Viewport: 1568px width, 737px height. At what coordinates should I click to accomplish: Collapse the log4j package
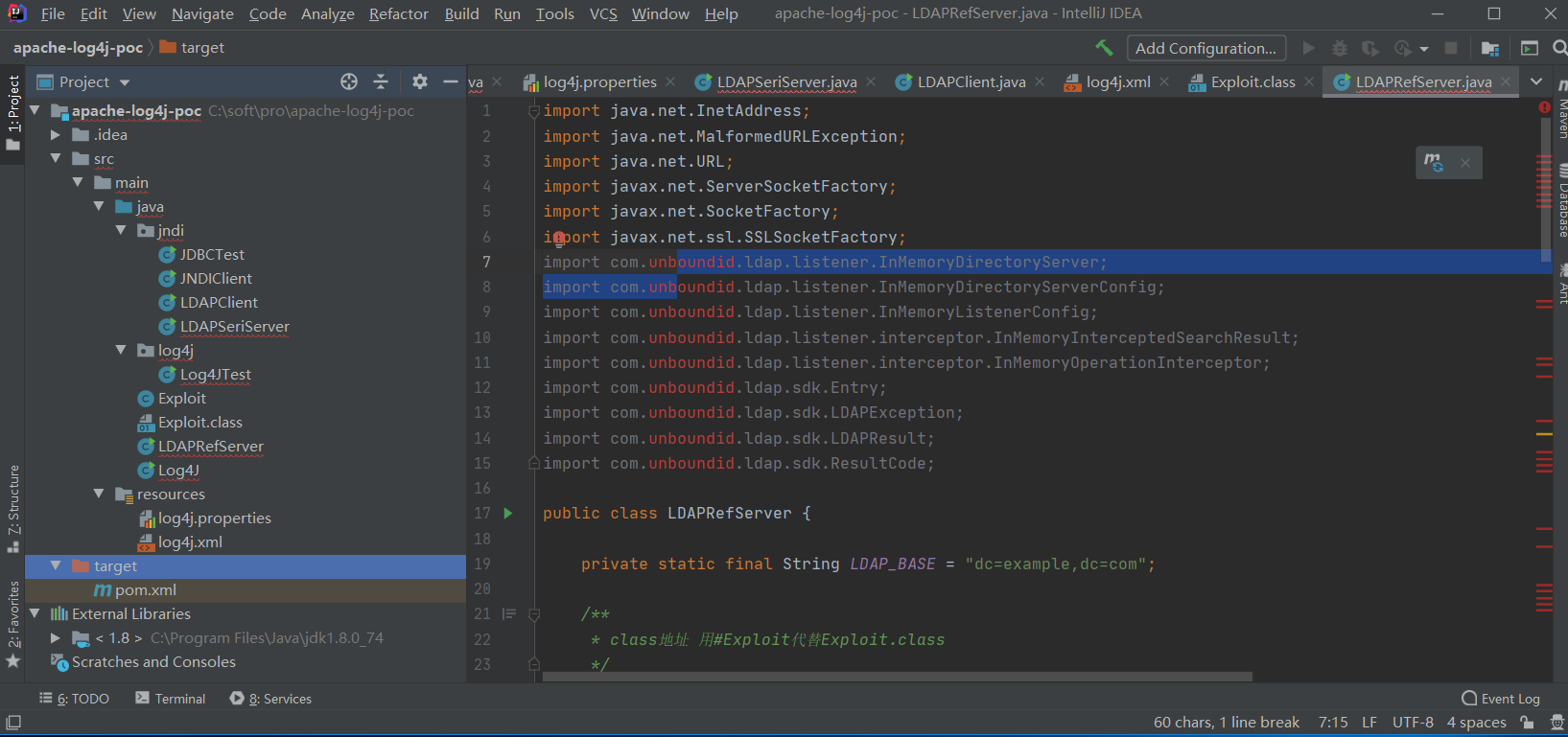[x=121, y=350]
